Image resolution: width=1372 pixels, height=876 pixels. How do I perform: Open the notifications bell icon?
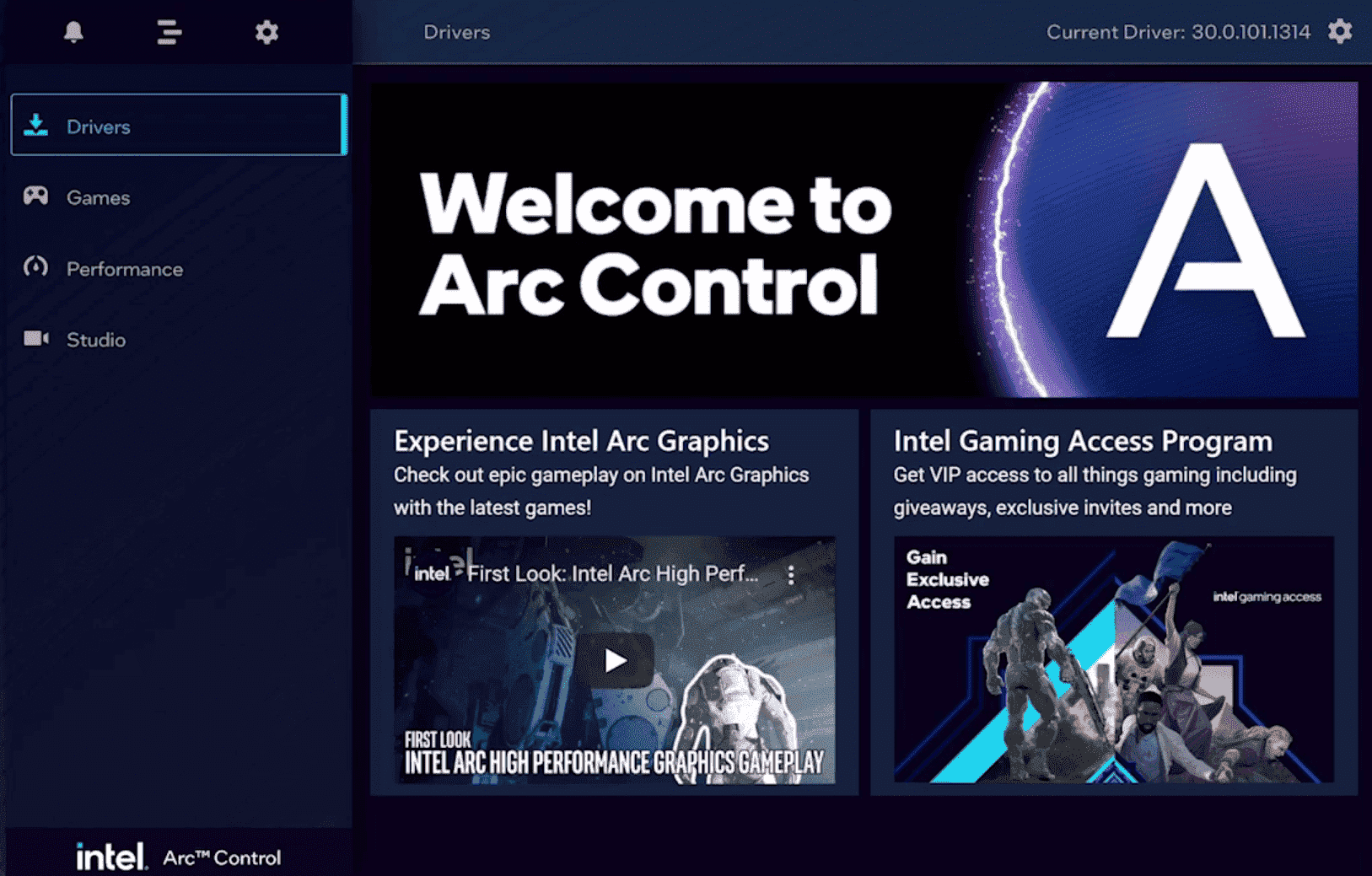click(73, 32)
